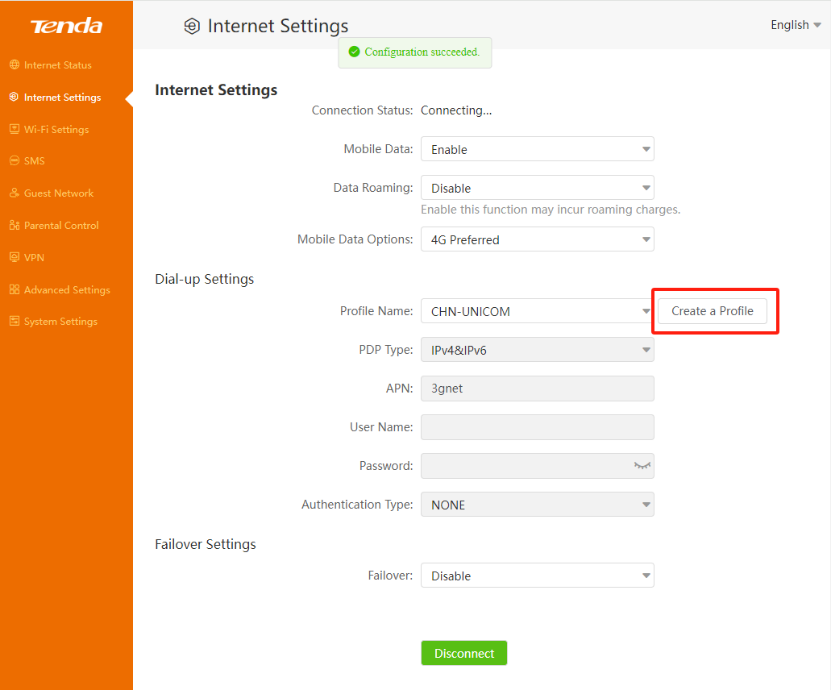831x690 pixels.
Task: Click the User Name input field
Action: pos(537,427)
